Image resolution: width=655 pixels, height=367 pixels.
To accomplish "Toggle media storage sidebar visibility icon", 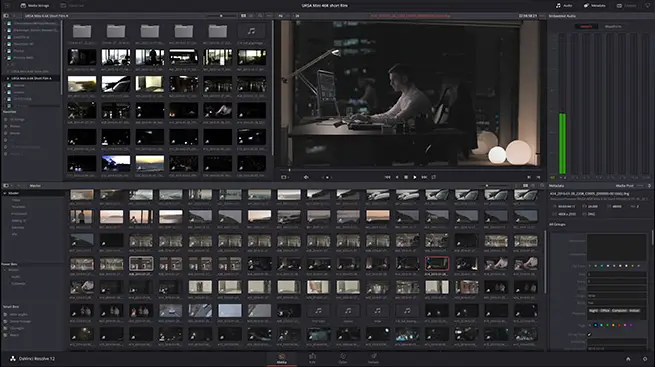I will click(x=6, y=16).
